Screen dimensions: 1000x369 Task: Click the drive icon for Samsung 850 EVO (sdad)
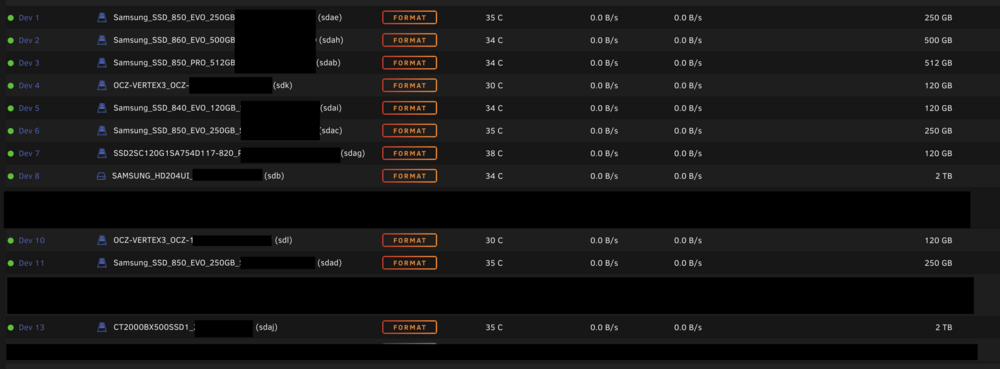point(101,263)
